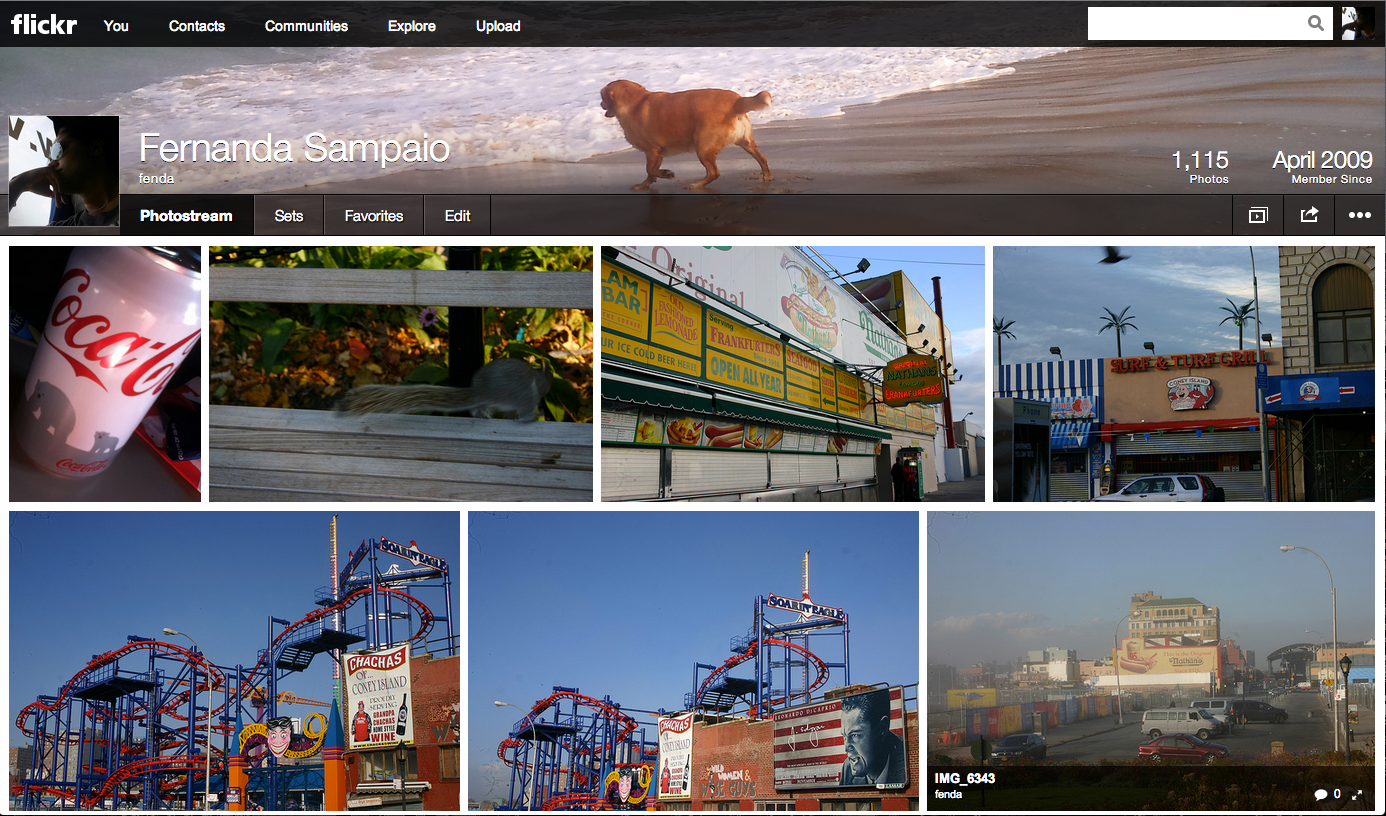
Task: Click the April 2009 Member Since text
Action: click(x=1322, y=166)
